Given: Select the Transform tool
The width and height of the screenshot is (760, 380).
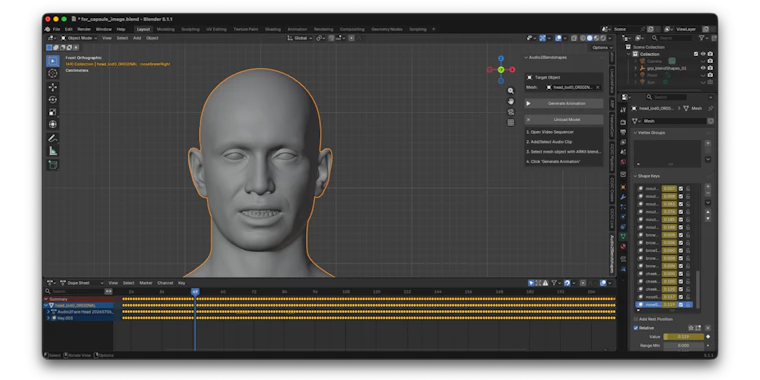Looking at the screenshot, I should [53, 125].
